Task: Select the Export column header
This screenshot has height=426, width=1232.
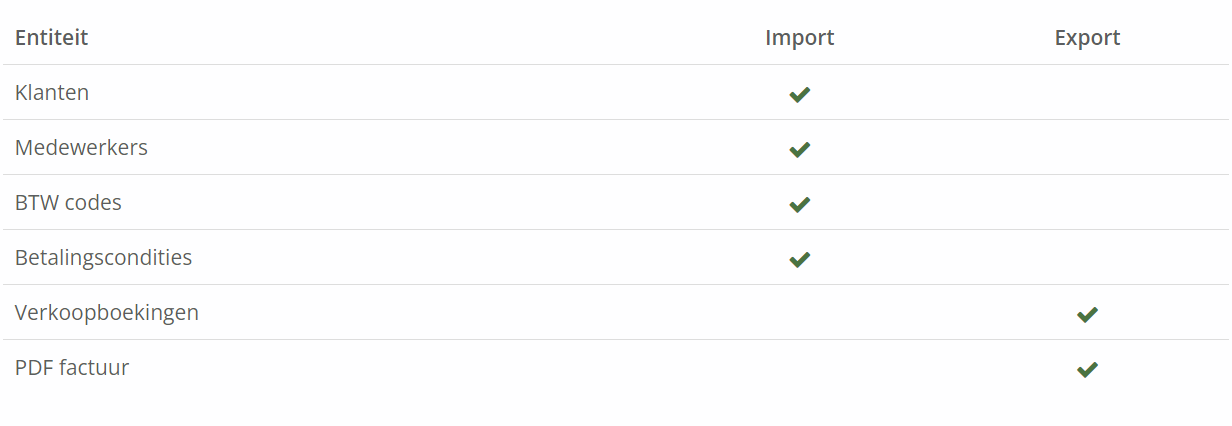Action: click(1087, 38)
